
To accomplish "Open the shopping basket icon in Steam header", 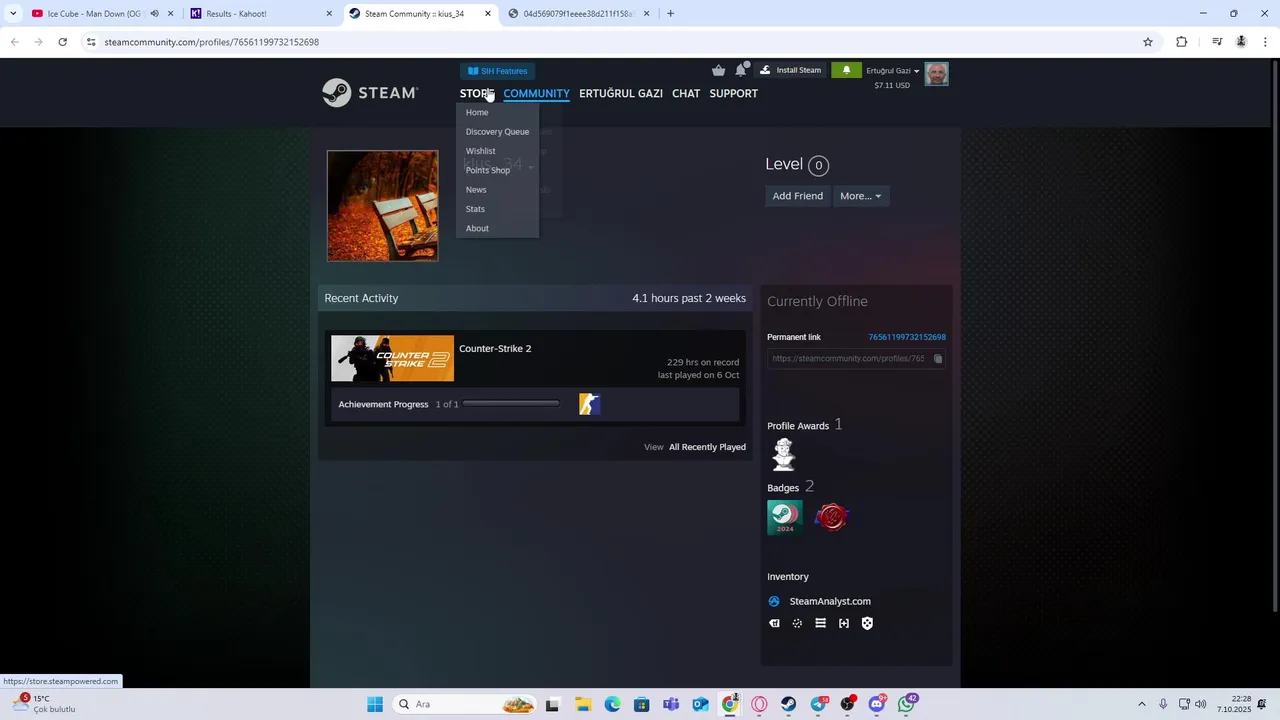I will point(718,70).
